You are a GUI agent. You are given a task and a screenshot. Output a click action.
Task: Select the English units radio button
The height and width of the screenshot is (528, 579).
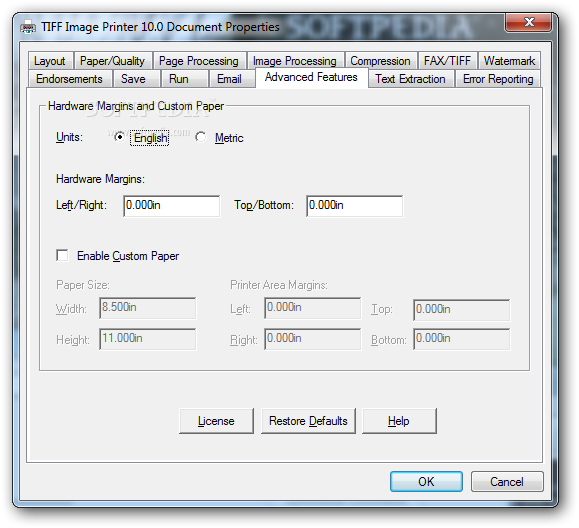(119, 137)
